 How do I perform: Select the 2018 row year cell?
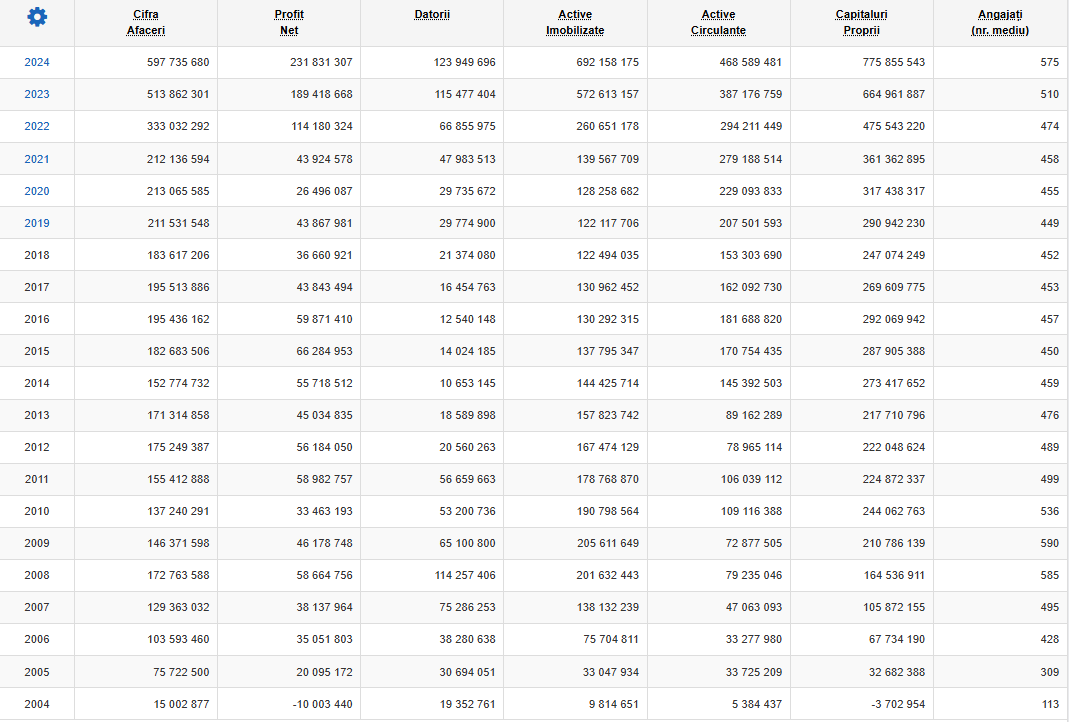(x=37, y=255)
